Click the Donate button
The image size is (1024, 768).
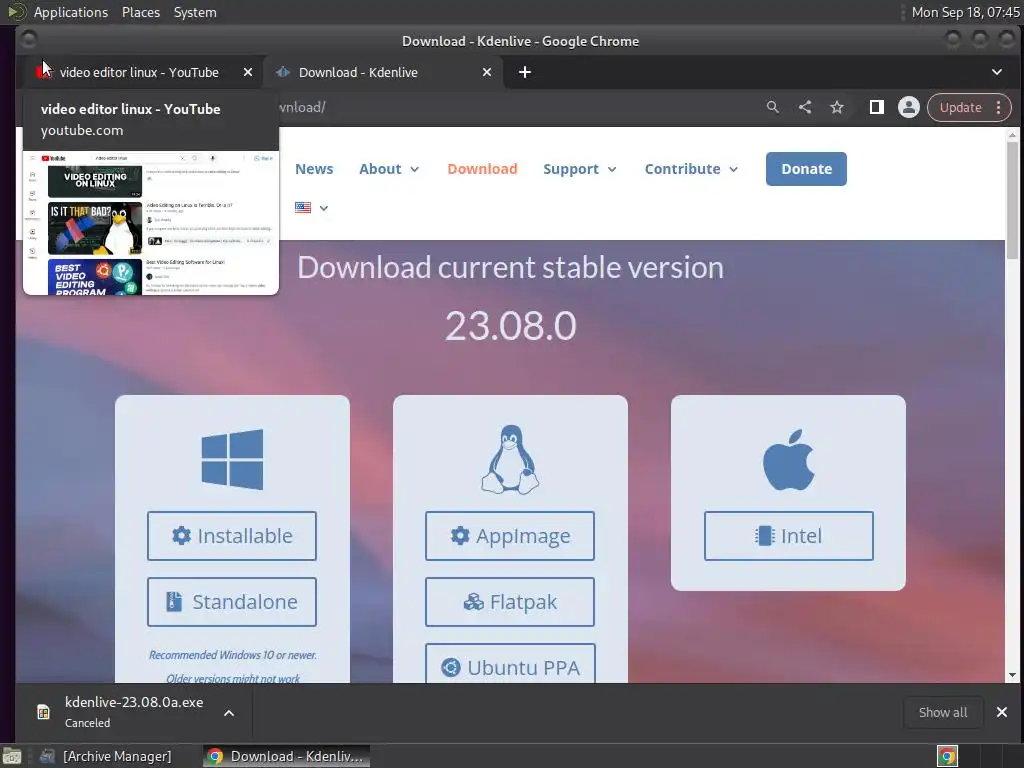pos(806,169)
